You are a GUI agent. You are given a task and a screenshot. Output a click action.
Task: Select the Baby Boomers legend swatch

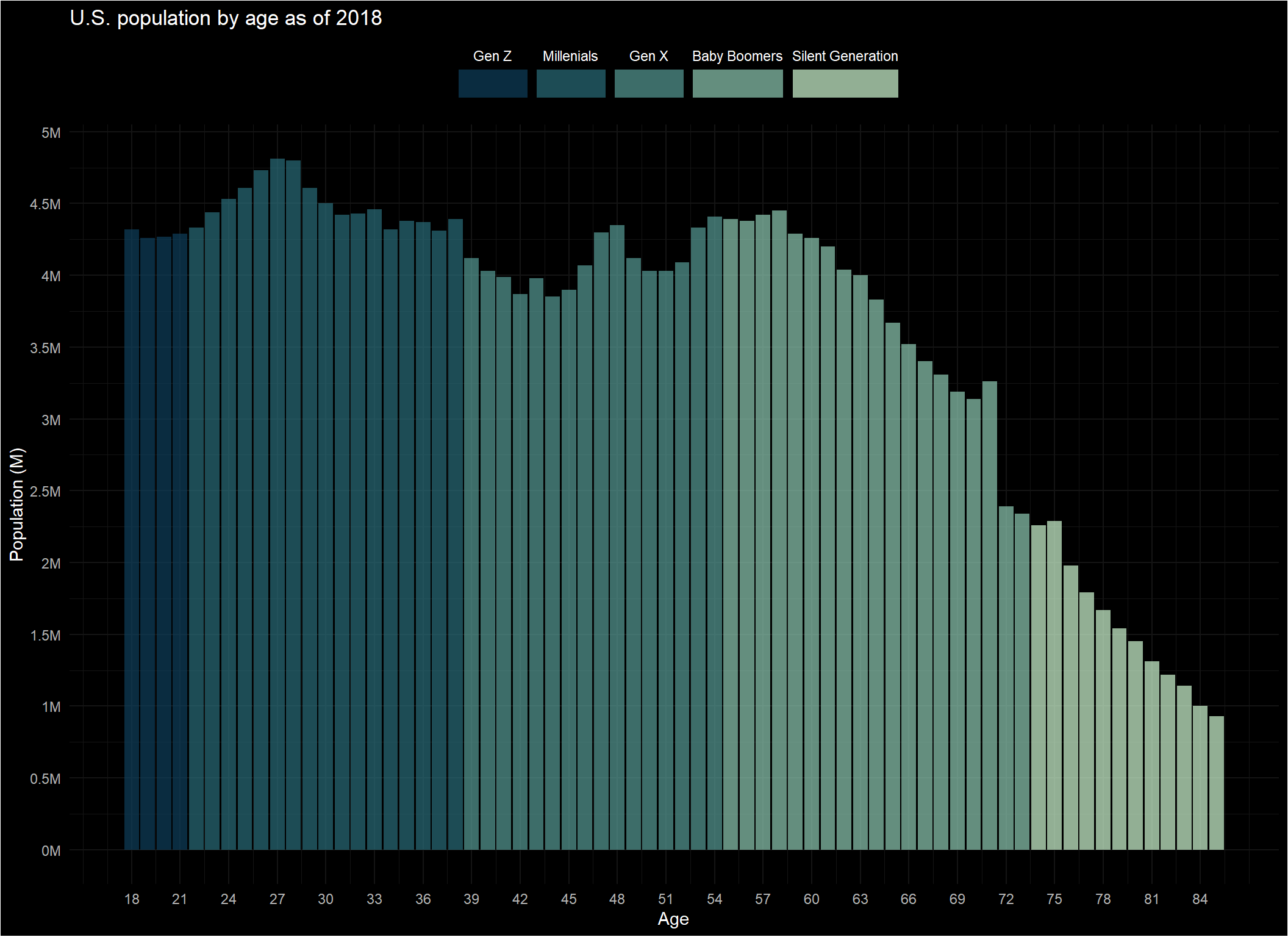point(737,84)
